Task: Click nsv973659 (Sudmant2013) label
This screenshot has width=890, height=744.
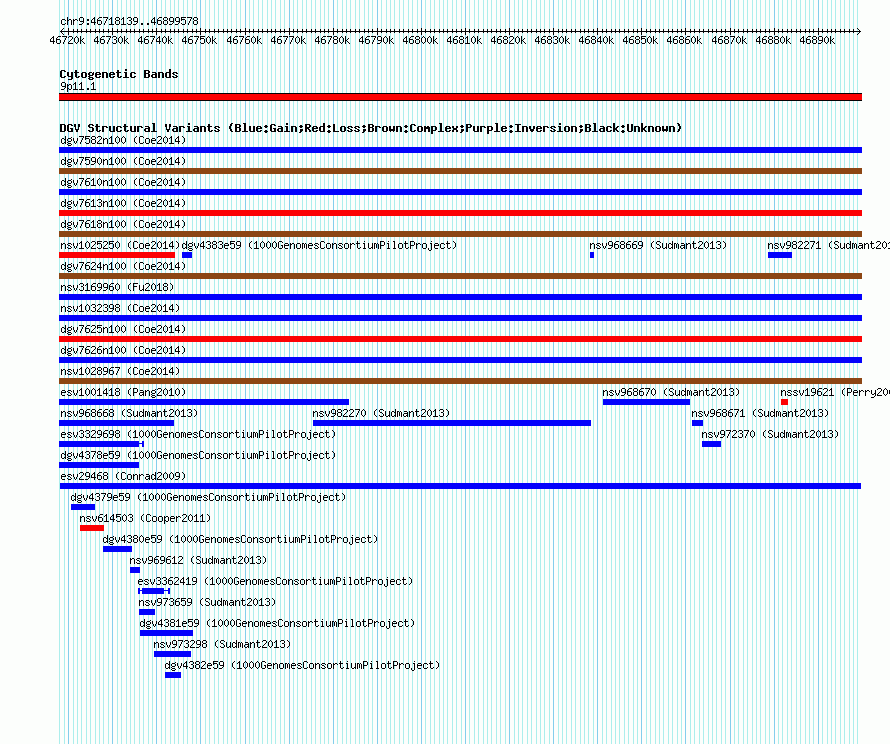Action: [x=207, y=602]
